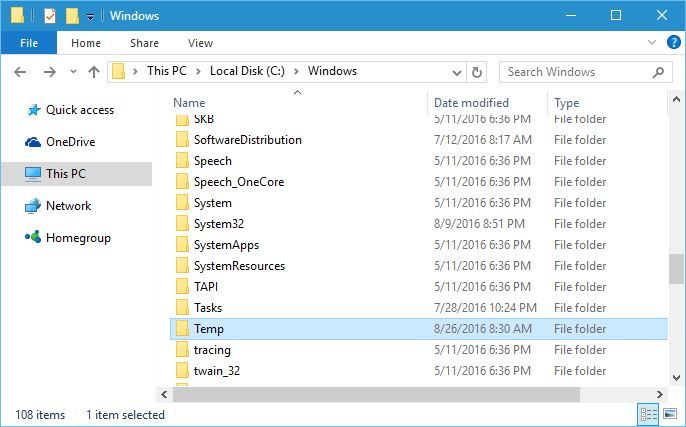Switch to the Home ribbon tab
686x427 pixels.
[x=86, y=43]
